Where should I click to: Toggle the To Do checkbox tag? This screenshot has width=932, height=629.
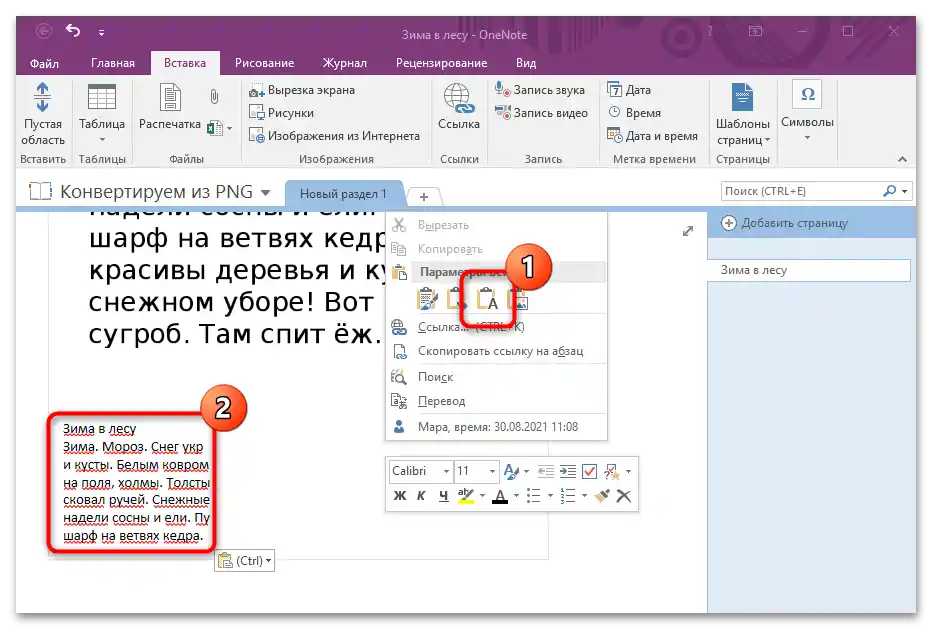(x=590, y=471)
